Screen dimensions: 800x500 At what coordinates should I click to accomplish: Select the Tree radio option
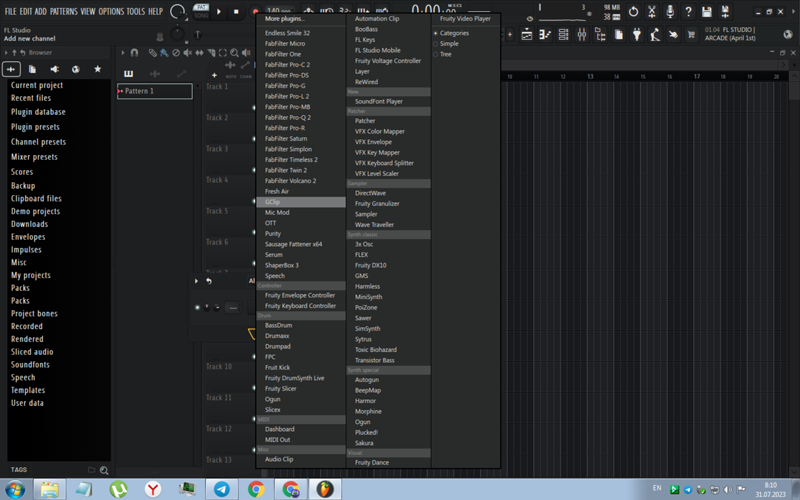[x=443, y=54]
